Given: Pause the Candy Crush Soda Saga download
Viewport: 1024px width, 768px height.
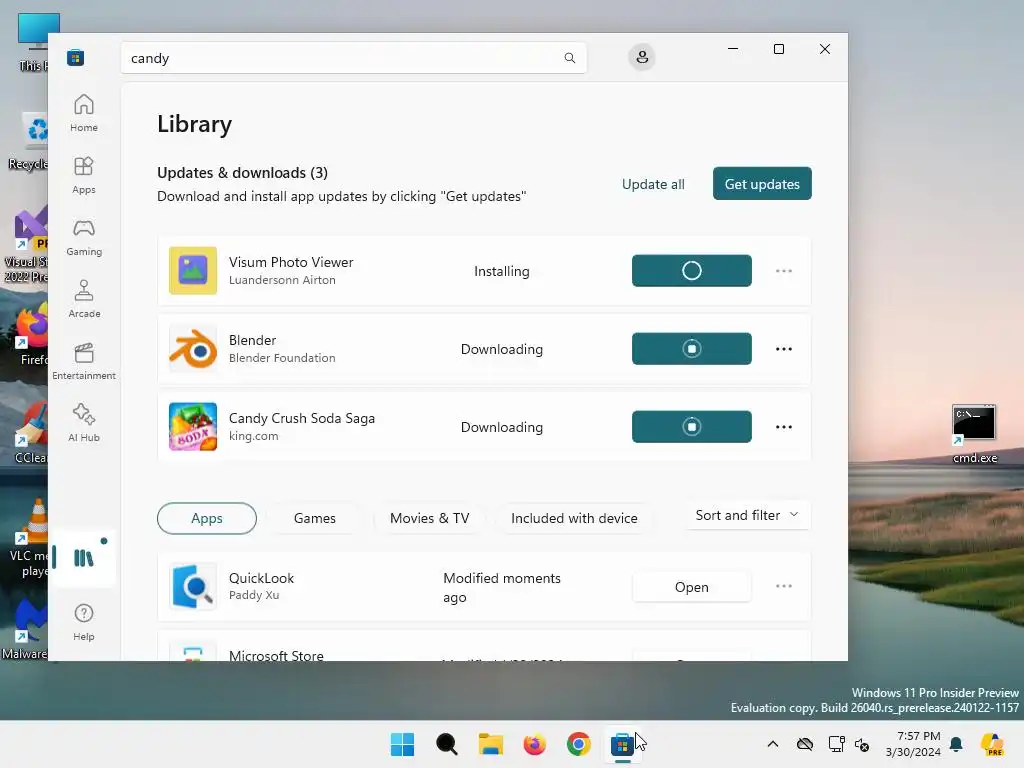Looking at the screenshot, I should pos(692,426).
